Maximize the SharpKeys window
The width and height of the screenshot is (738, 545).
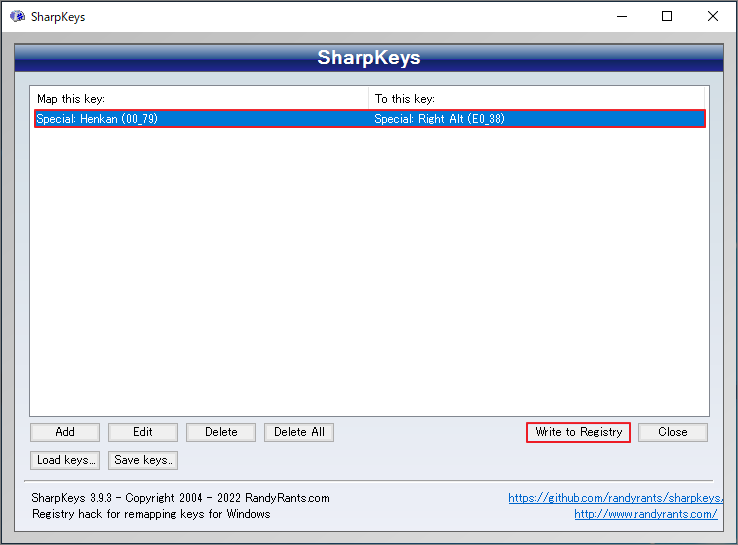(x=666, y=16)
